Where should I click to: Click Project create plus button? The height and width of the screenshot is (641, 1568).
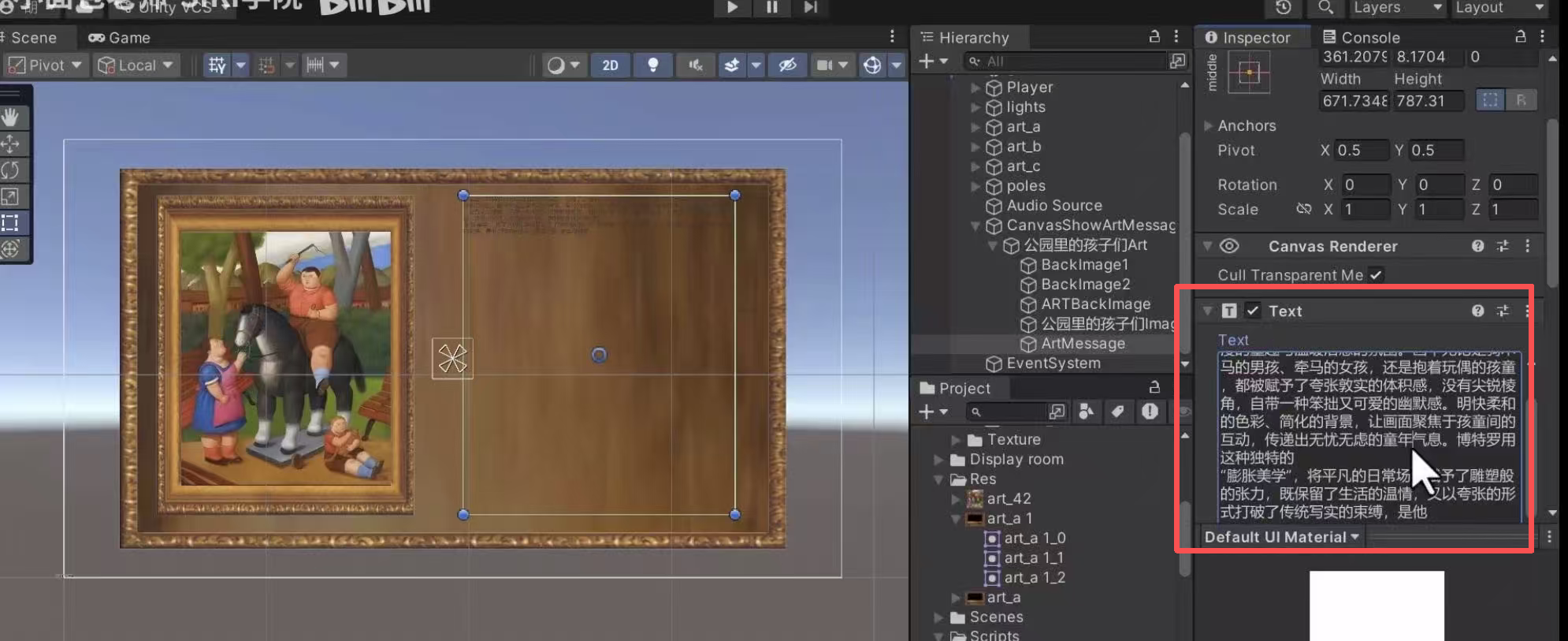(x=933, y=412)
